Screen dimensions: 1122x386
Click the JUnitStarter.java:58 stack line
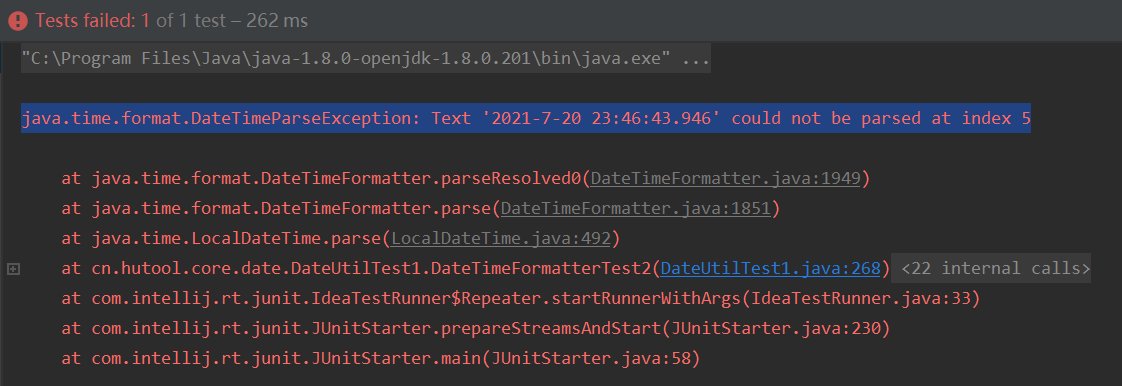381,358
